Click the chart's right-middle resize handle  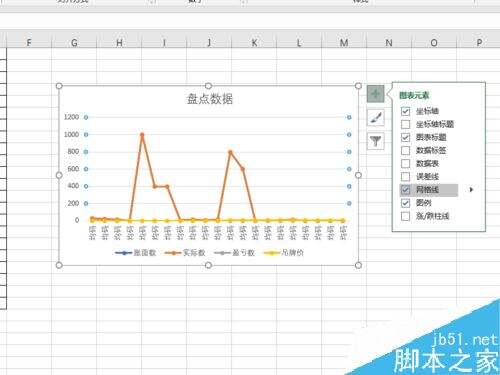(358, 175)
